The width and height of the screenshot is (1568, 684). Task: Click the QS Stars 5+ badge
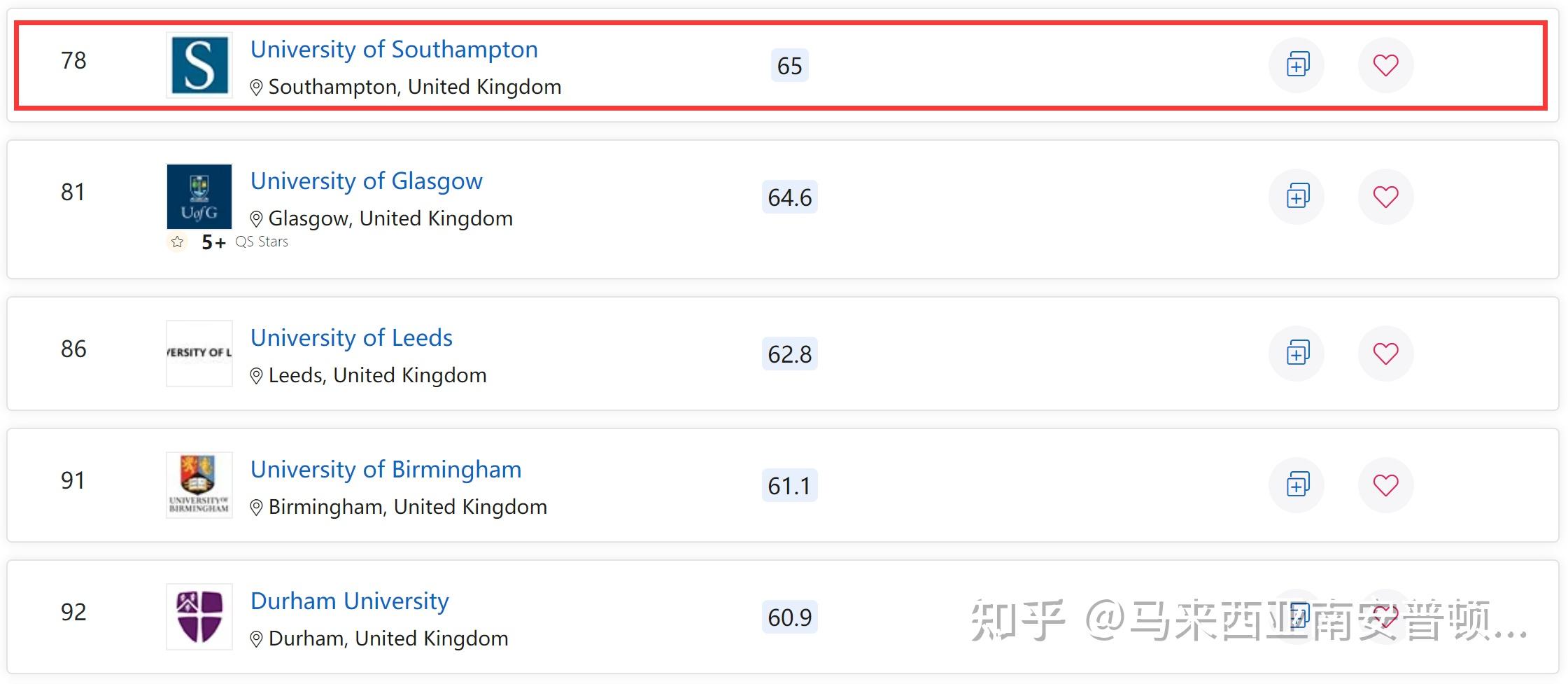(x=228, y=242)
